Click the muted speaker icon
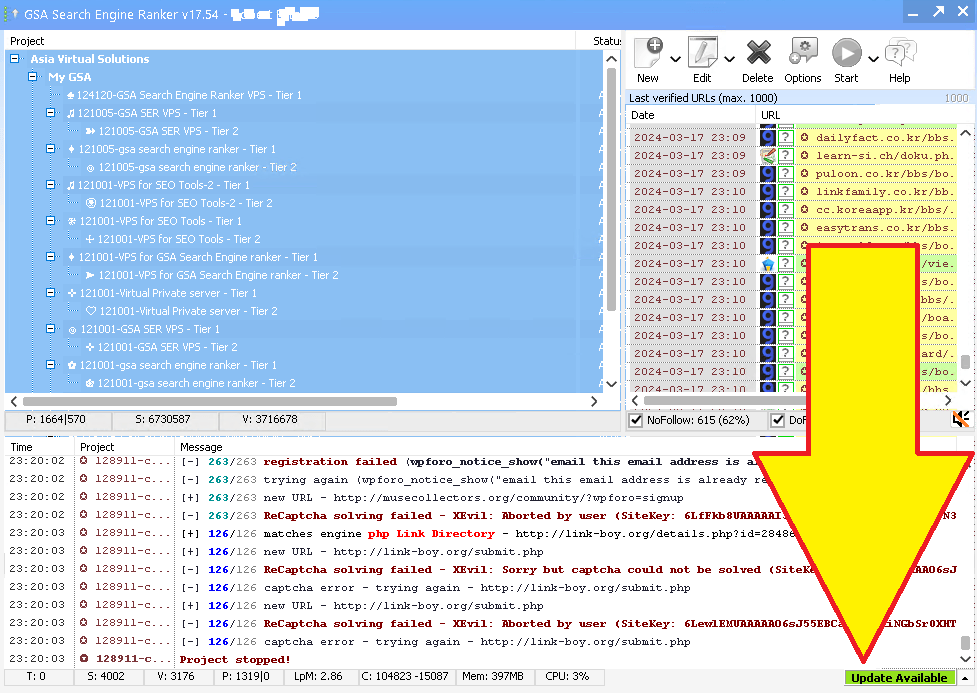 [x=960, y=419]
